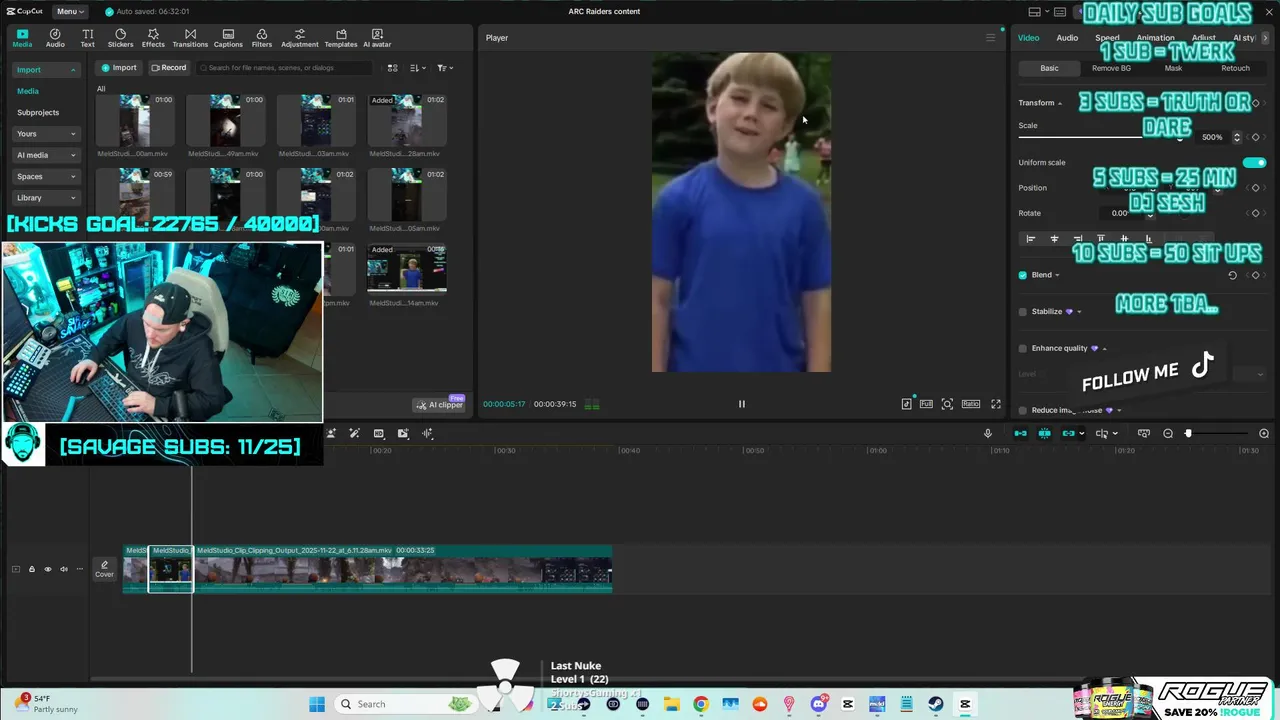
Task: Click the Scale value stepper arrows
Action: 1236,137
